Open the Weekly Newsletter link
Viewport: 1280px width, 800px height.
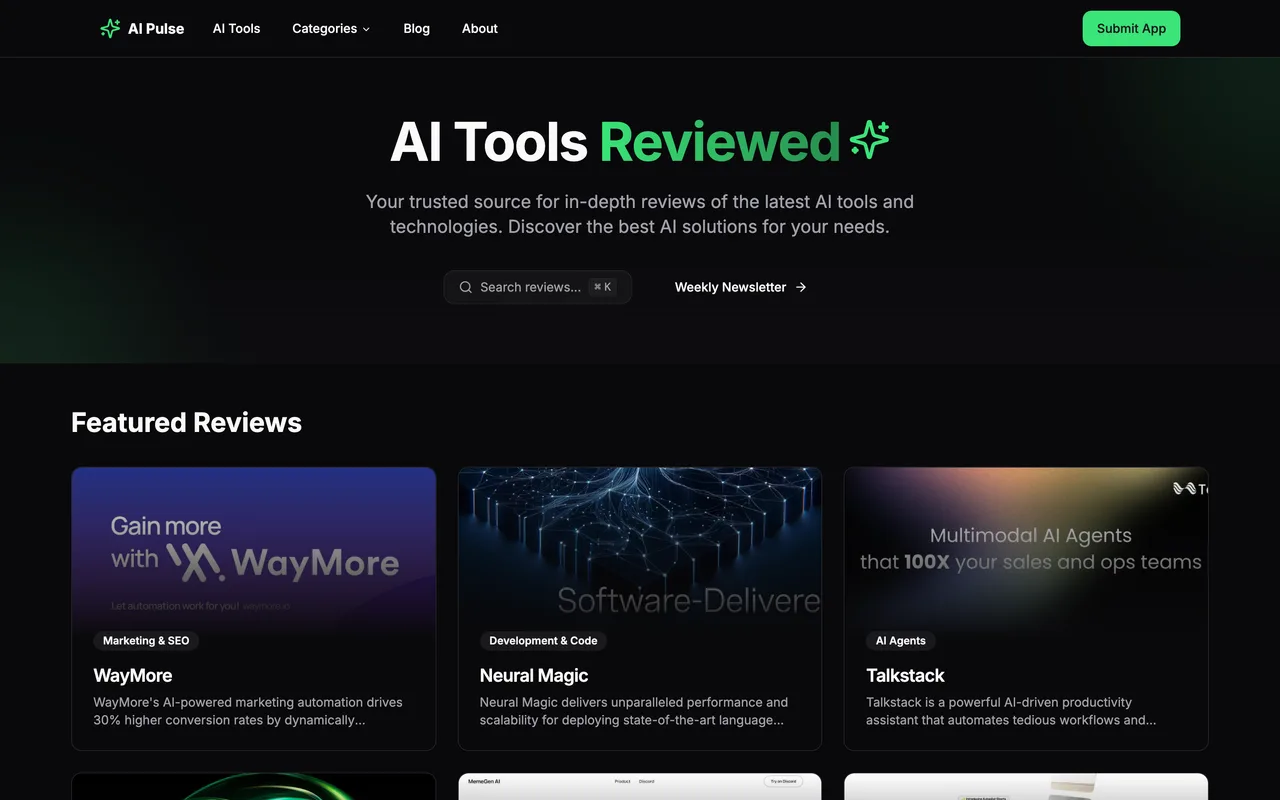[741, 287]
